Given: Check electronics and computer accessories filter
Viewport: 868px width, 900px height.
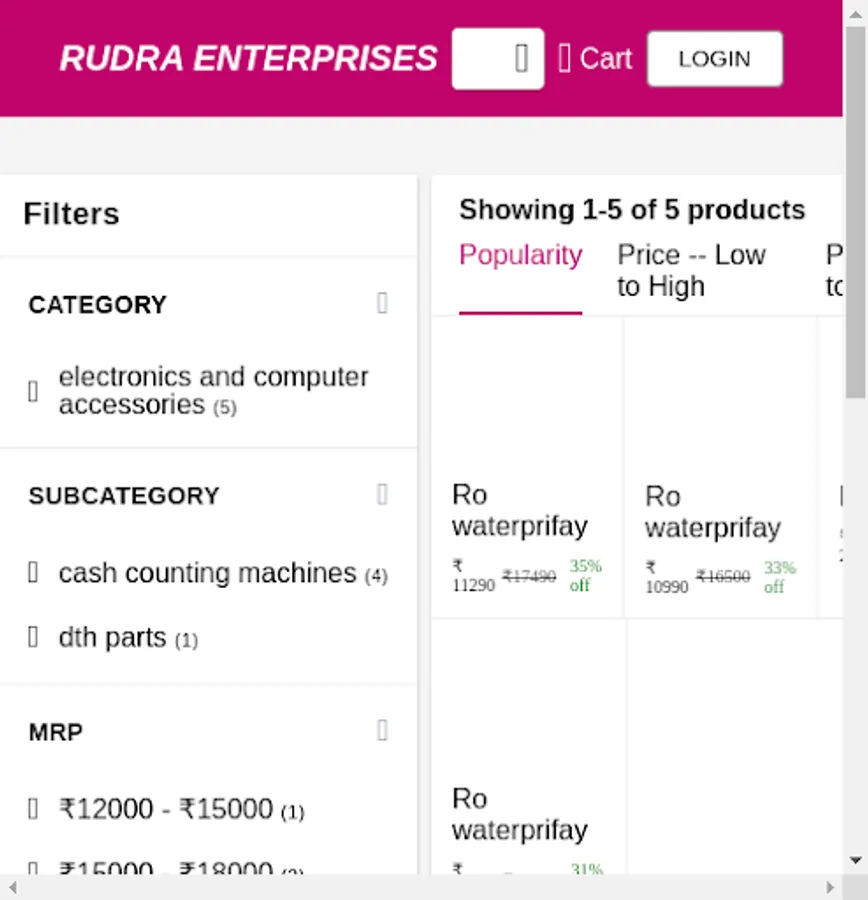Looking at the screenshot, I should point(33,391).
